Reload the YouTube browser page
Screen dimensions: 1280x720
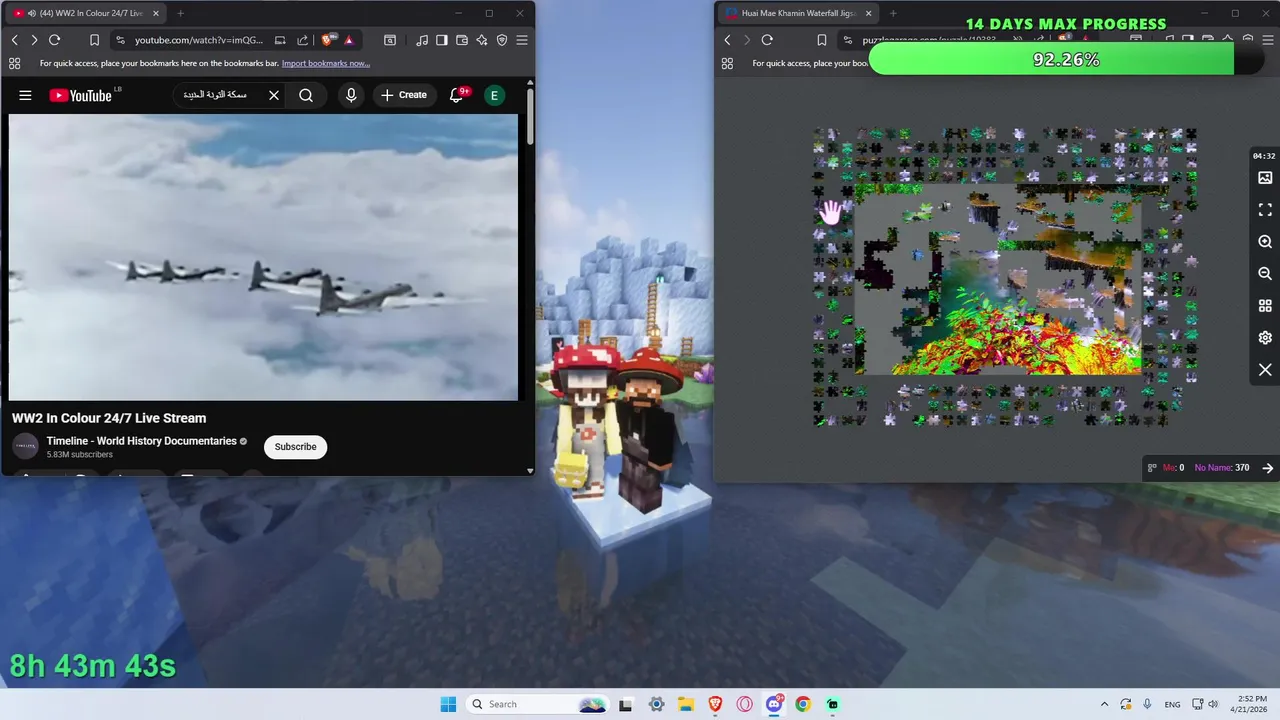point(54,40)
